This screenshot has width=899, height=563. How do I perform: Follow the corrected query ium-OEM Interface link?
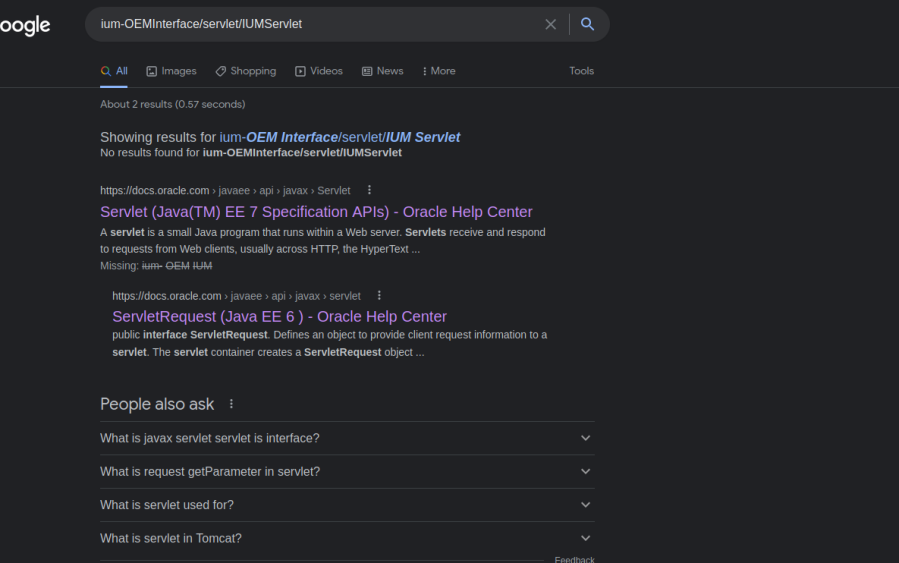pyautogui.click(x=339, y=138)
